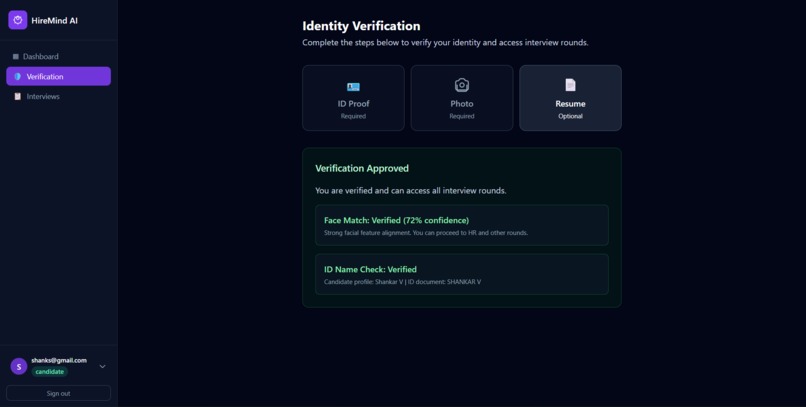Click the 'You are verified' message

(x=411, y=191)
